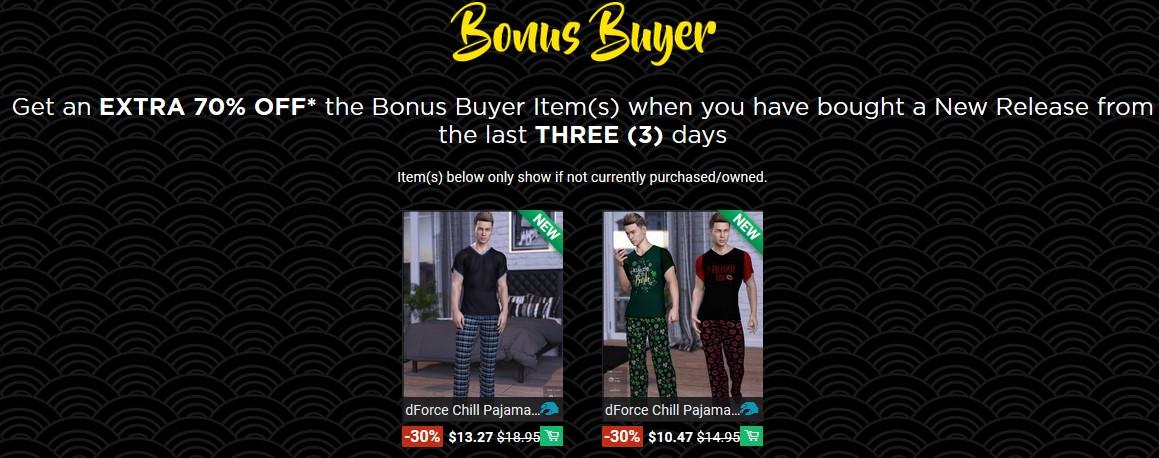Click the 'only show if not currently purchased' notice
1159x458 pixels.
pyautogui.click(x=583, y=177)
